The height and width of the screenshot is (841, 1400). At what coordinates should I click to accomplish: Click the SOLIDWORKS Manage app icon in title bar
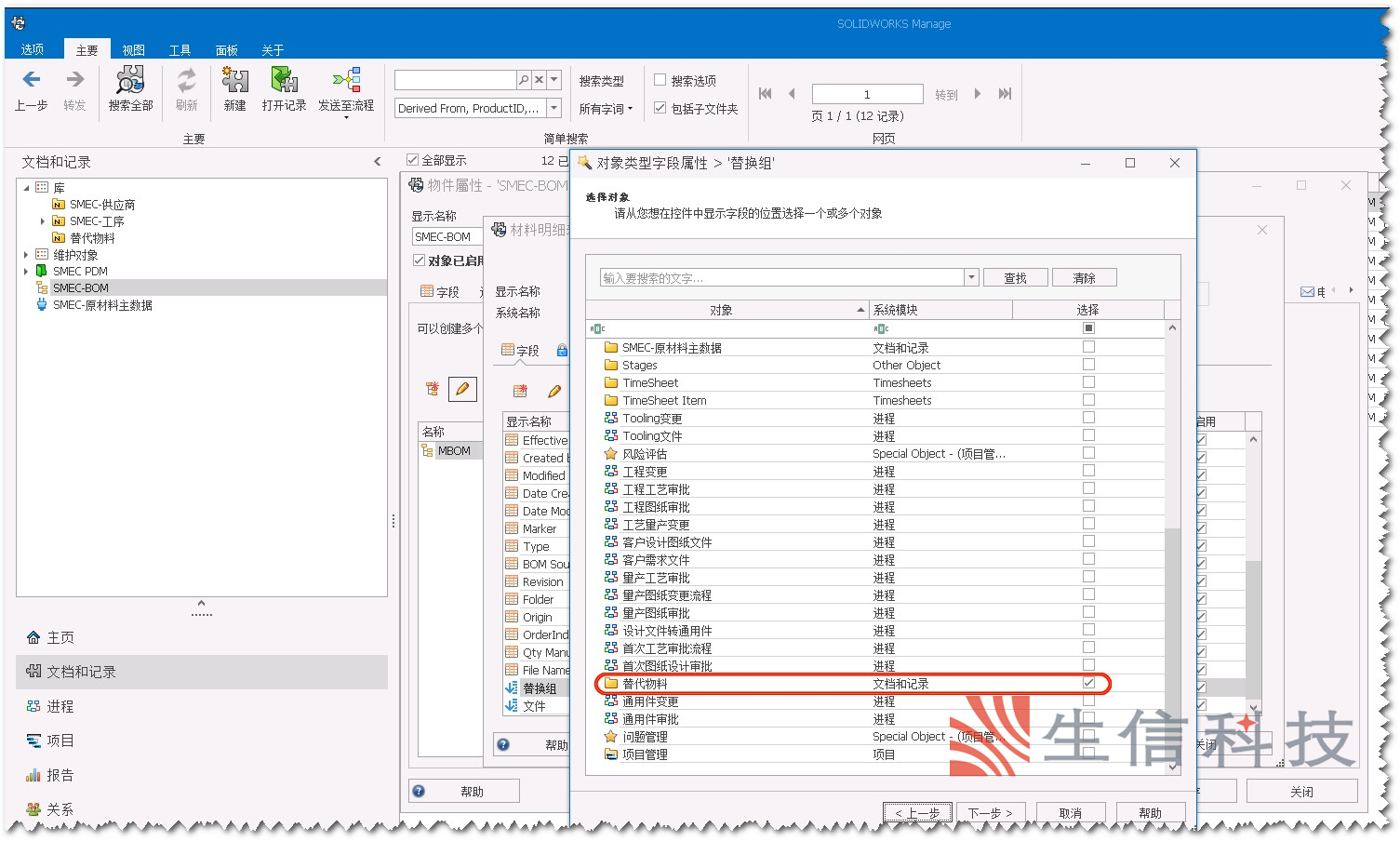point(19,23)
